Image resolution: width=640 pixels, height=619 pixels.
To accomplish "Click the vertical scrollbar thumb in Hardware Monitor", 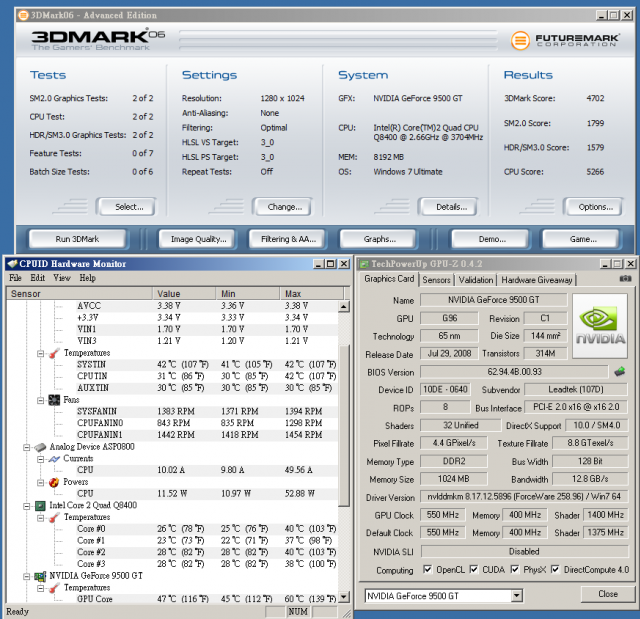I will [x=344, y=426].
